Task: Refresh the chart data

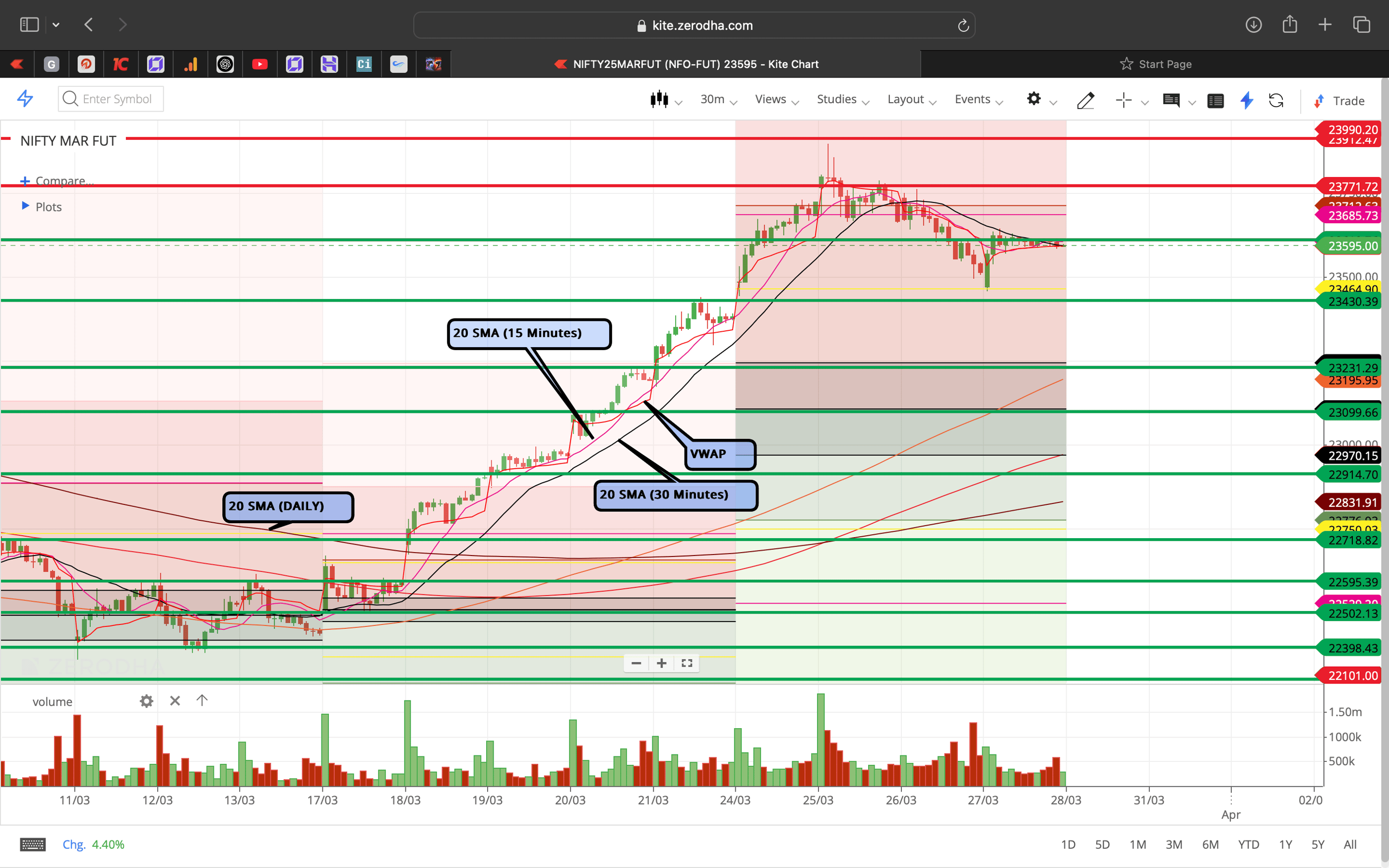Action: pyautogui.click(x=1277, y=101)
